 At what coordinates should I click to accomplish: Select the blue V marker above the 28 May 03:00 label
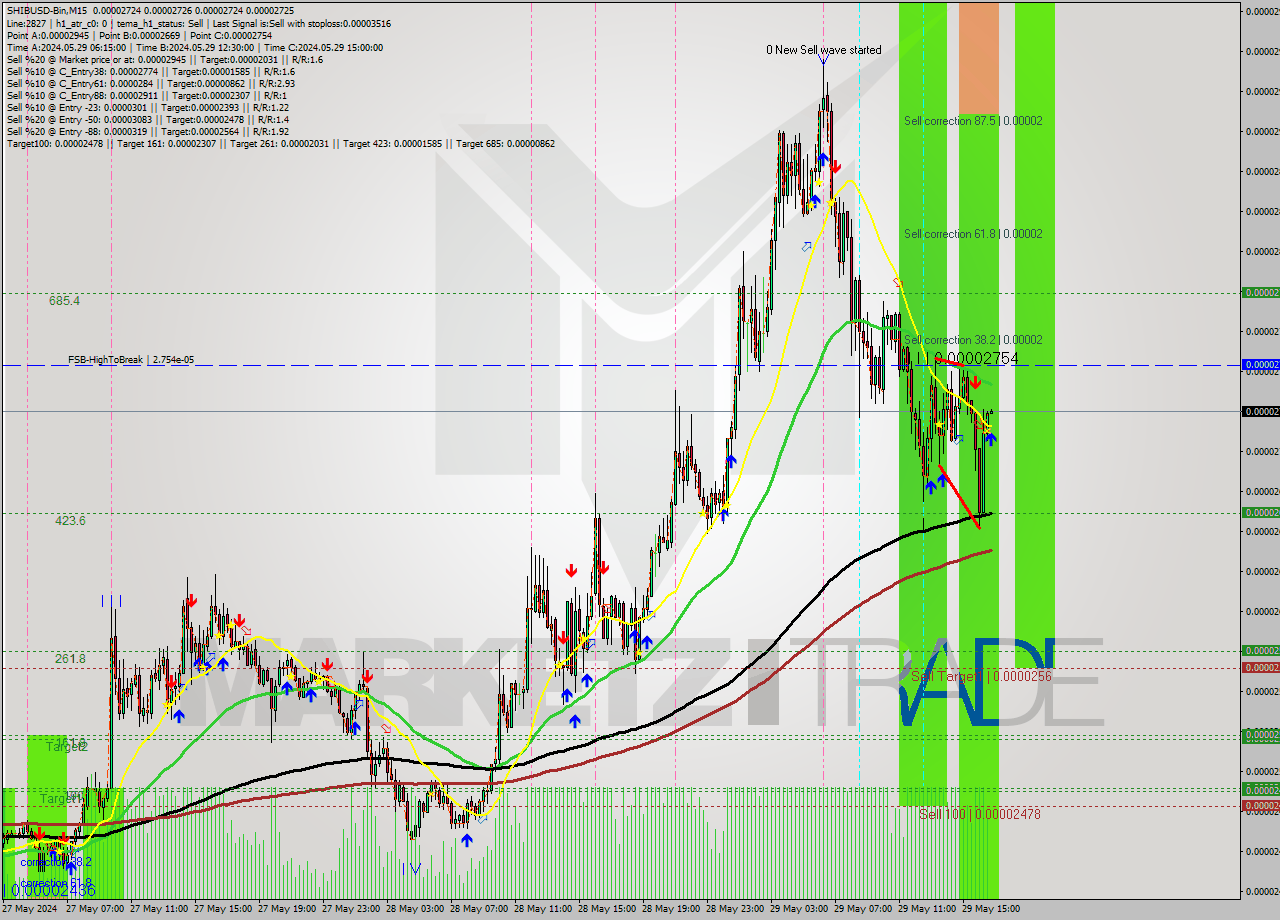(x=415, y=868)
